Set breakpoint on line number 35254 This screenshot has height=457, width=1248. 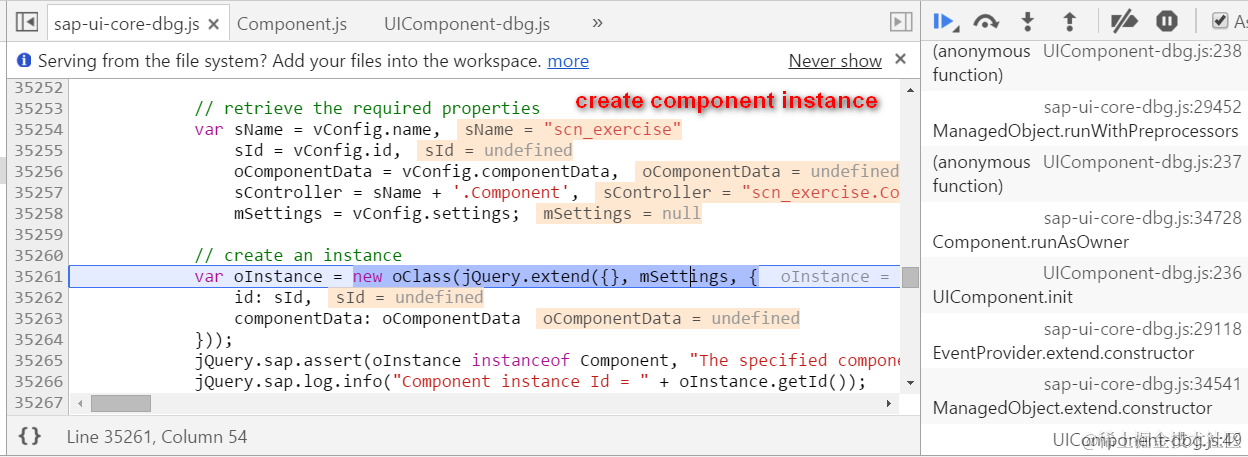[40, 129]
